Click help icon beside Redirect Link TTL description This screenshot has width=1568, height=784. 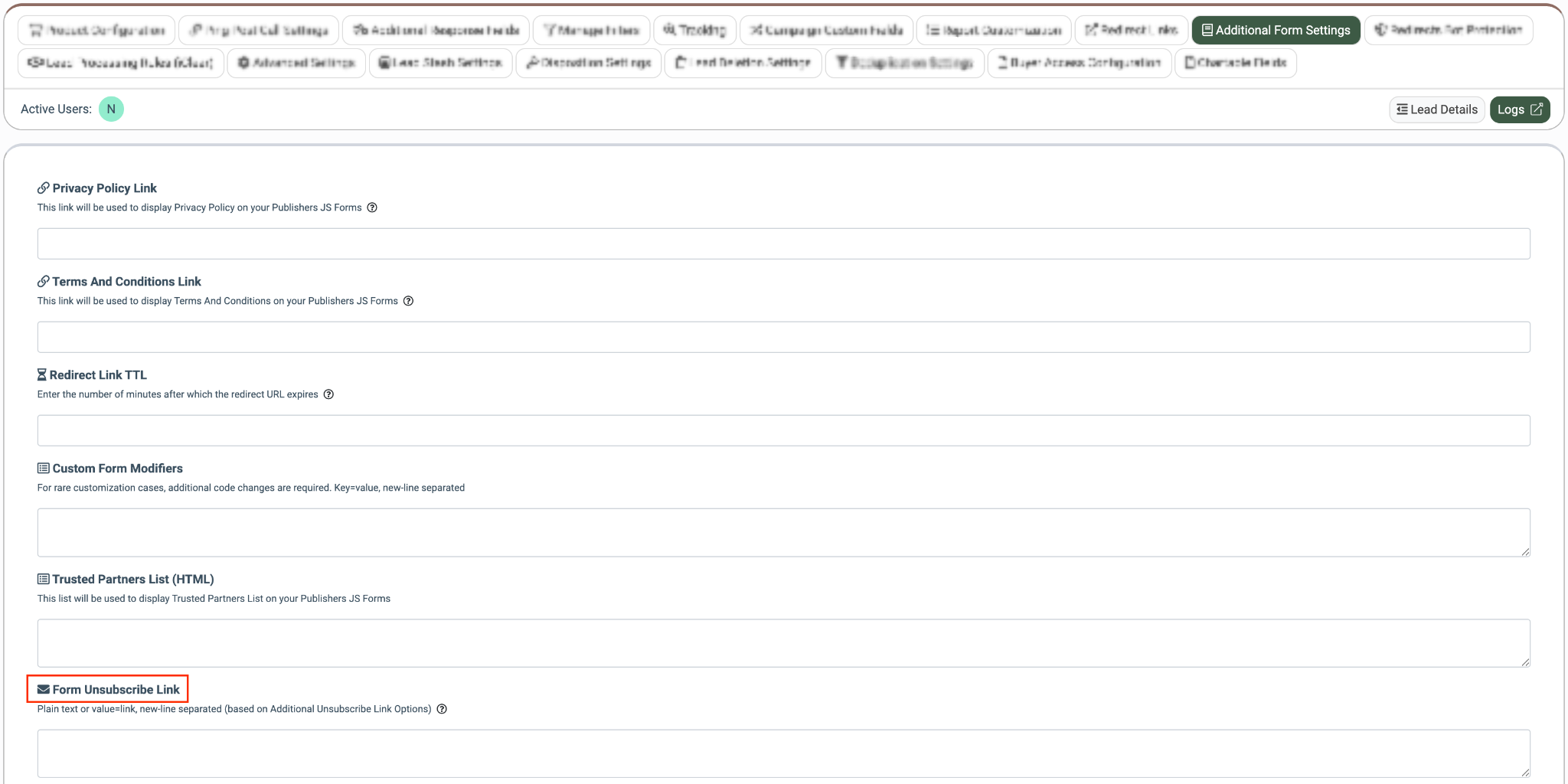pyautogui.click(x=328, y=394)
